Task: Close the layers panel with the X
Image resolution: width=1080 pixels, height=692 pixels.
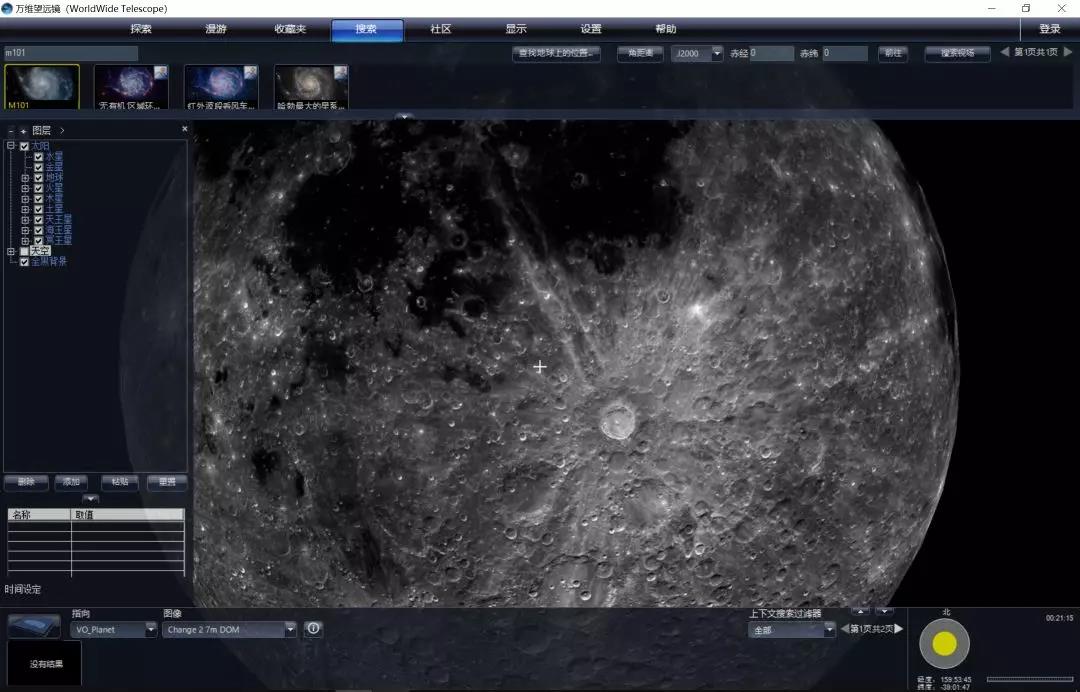Action: (x=184, y=129)
